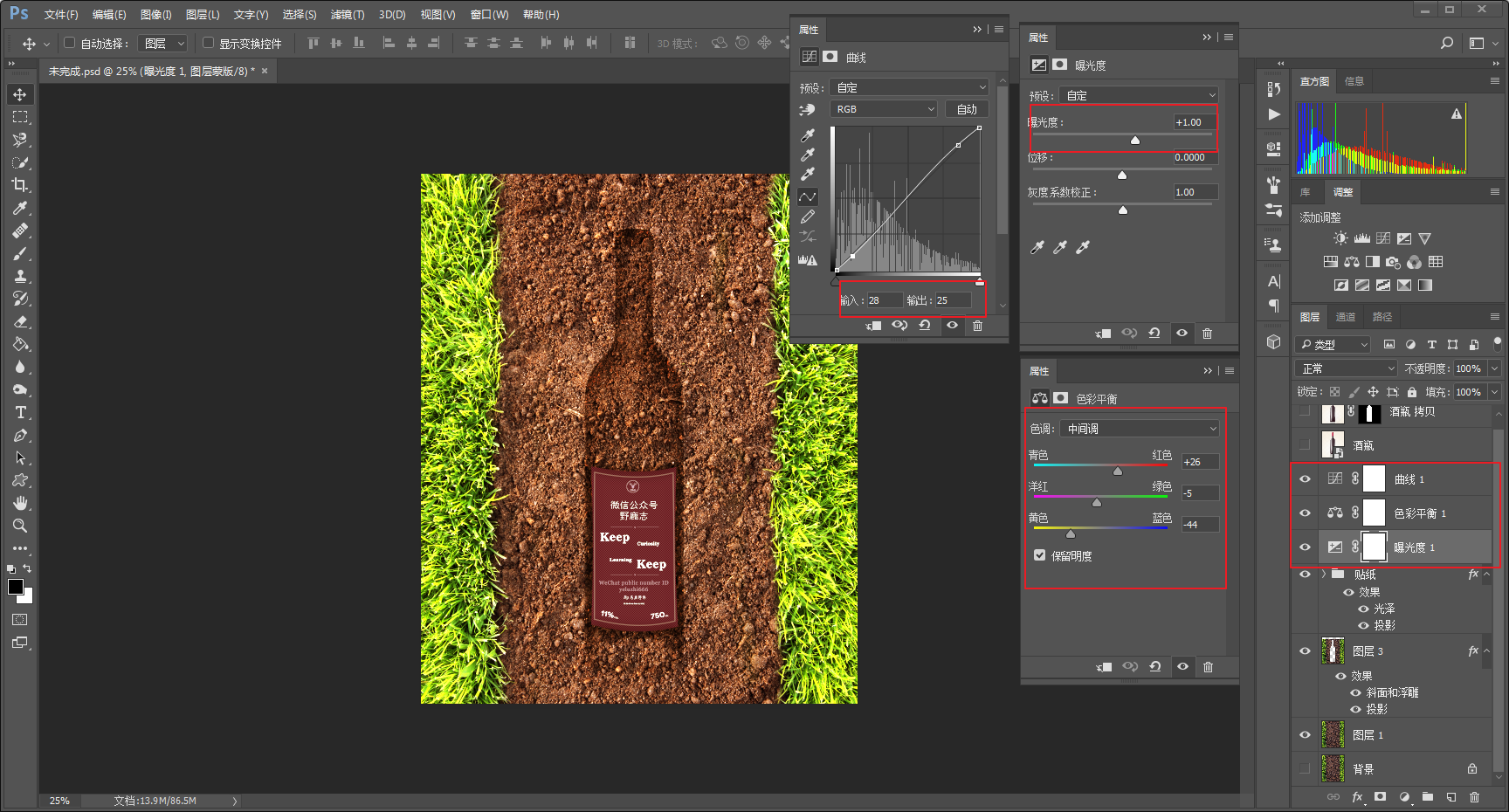Hide the 色彩平衡 1 layer
The image size is (1509, 812).
1305,513
